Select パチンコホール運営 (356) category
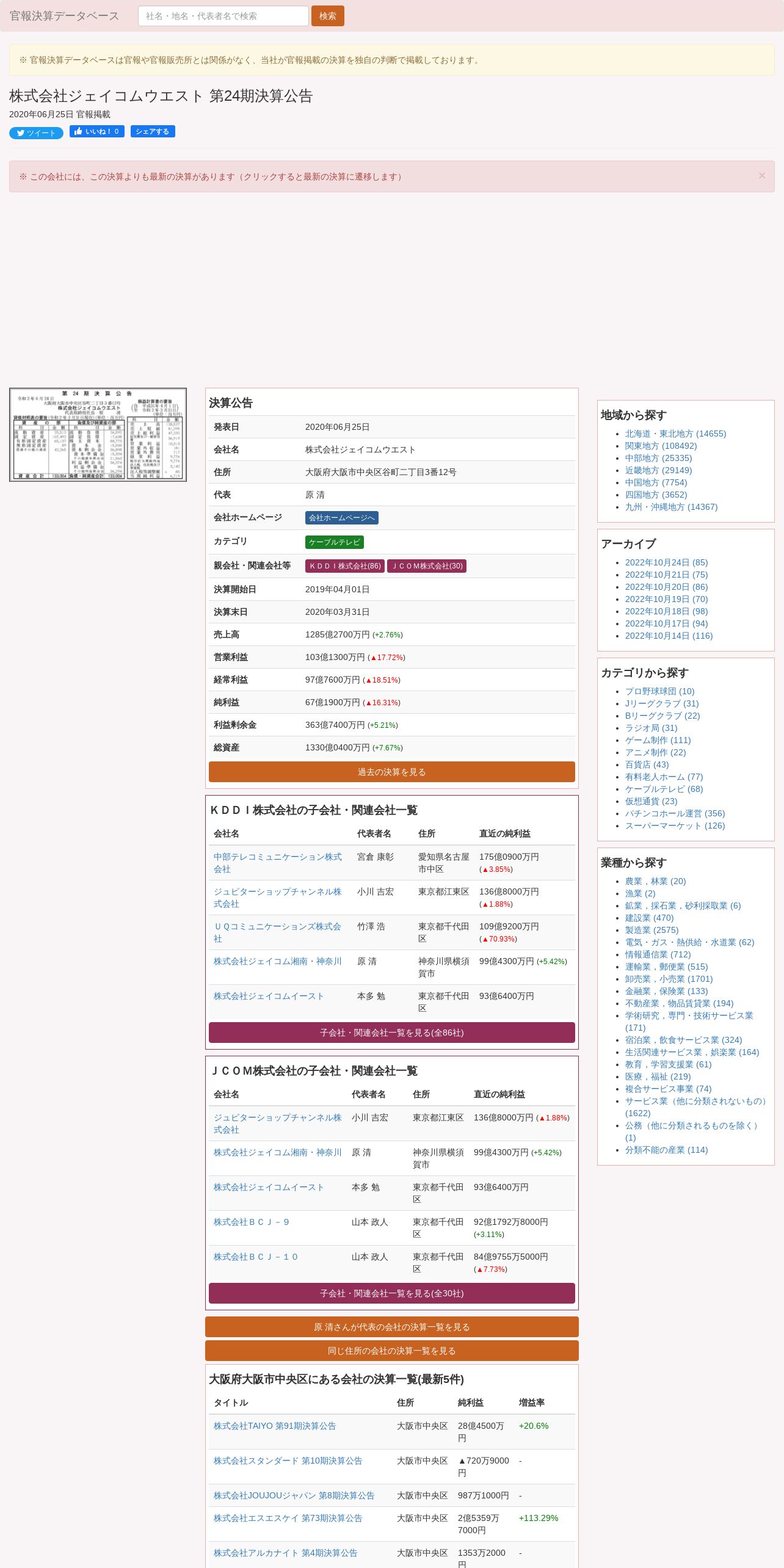 675,813
